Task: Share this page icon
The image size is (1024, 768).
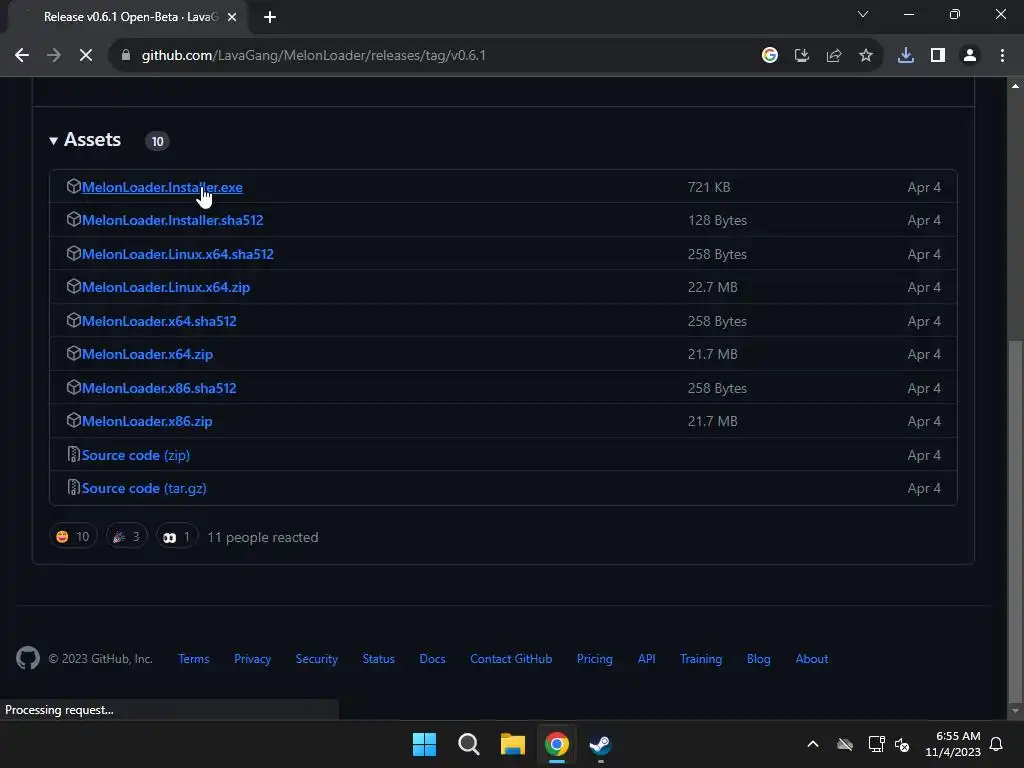Action: 834,56
